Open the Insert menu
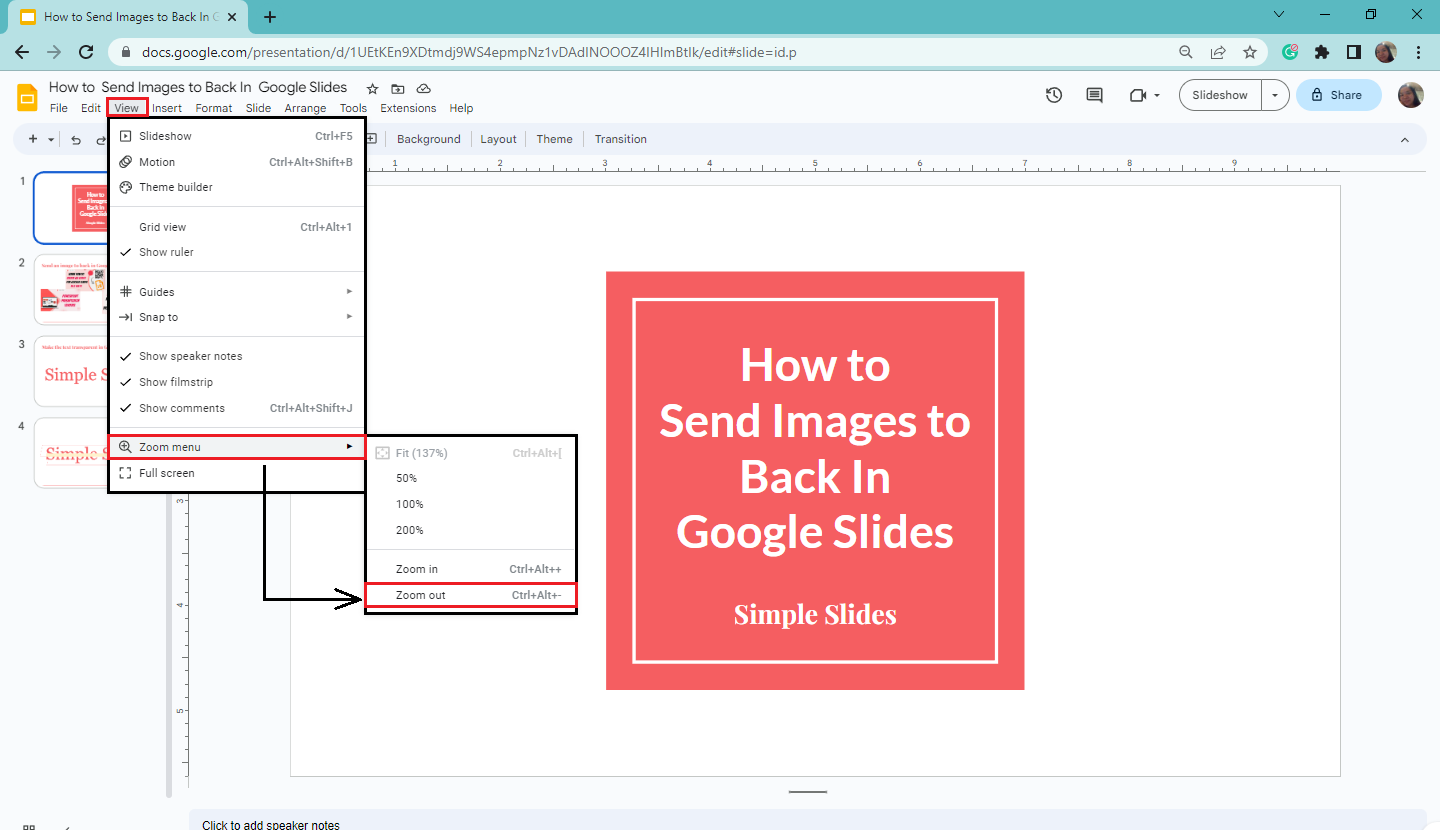1440x830 pixels. point(167,108)
